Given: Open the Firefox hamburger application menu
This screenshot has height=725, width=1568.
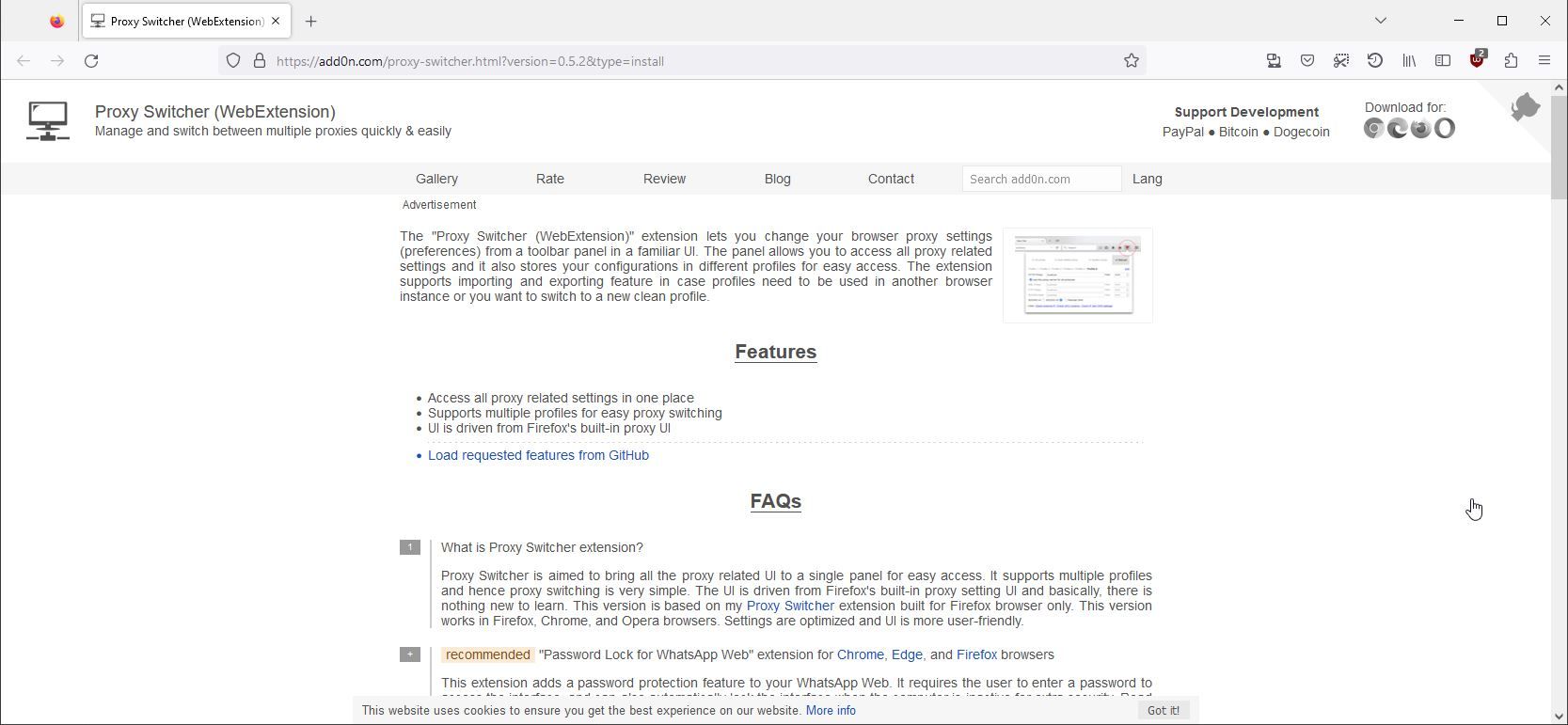Looking at the screenshot, I should click(1544, 61).
